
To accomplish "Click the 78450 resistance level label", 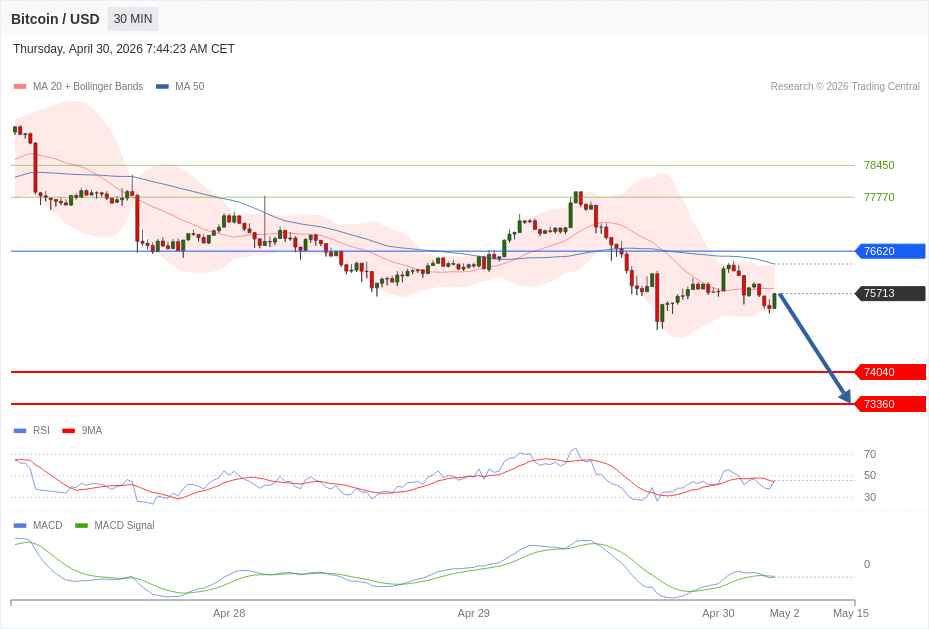I will point(879,165).
